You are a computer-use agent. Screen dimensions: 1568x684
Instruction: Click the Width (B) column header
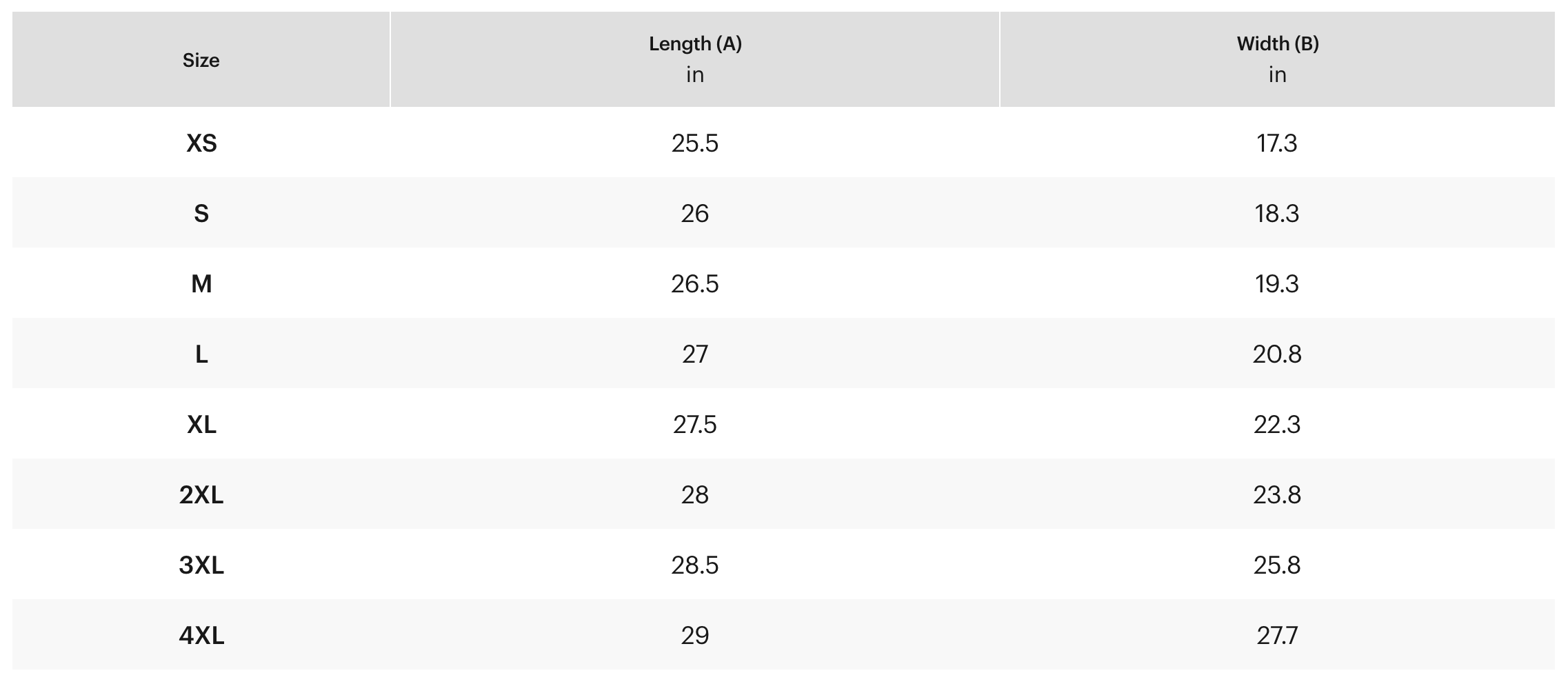[x=1277, y=44]
